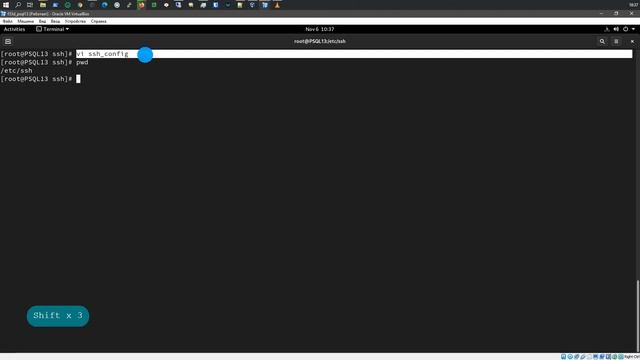Open Windows taskbar search magnifier
Viewport: 640px width, 360px height.
point(18,5)
